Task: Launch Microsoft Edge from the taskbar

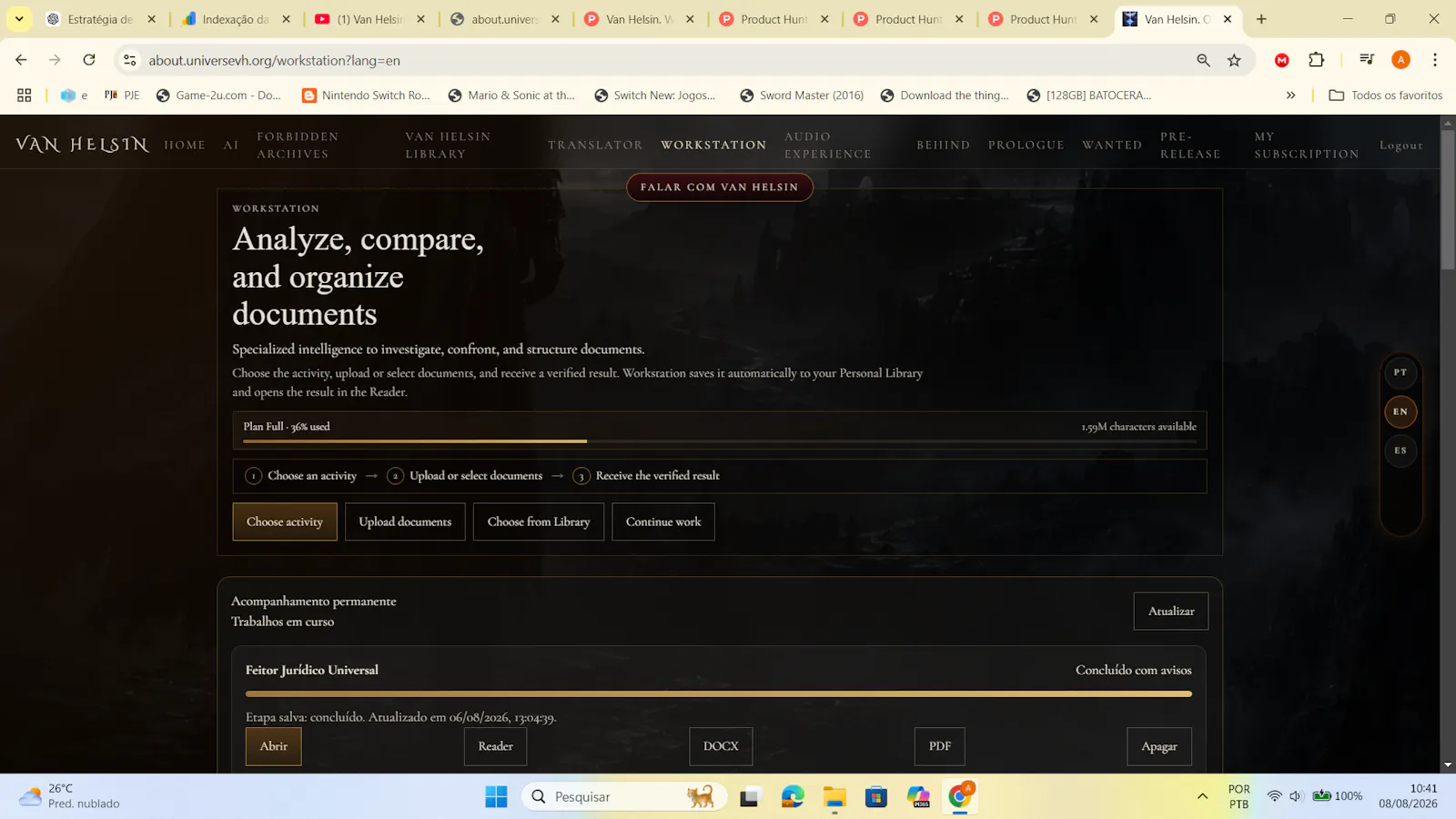Action: coord(793,797)
